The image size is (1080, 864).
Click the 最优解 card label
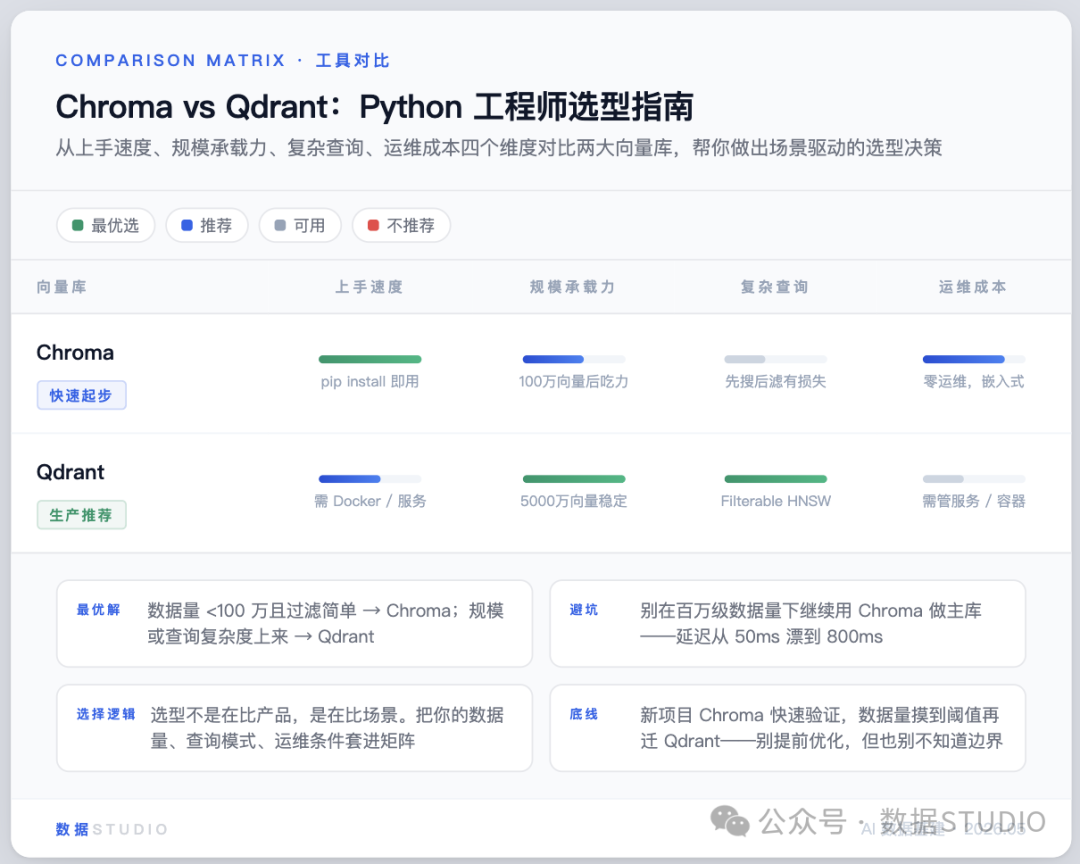coord(98,610)
